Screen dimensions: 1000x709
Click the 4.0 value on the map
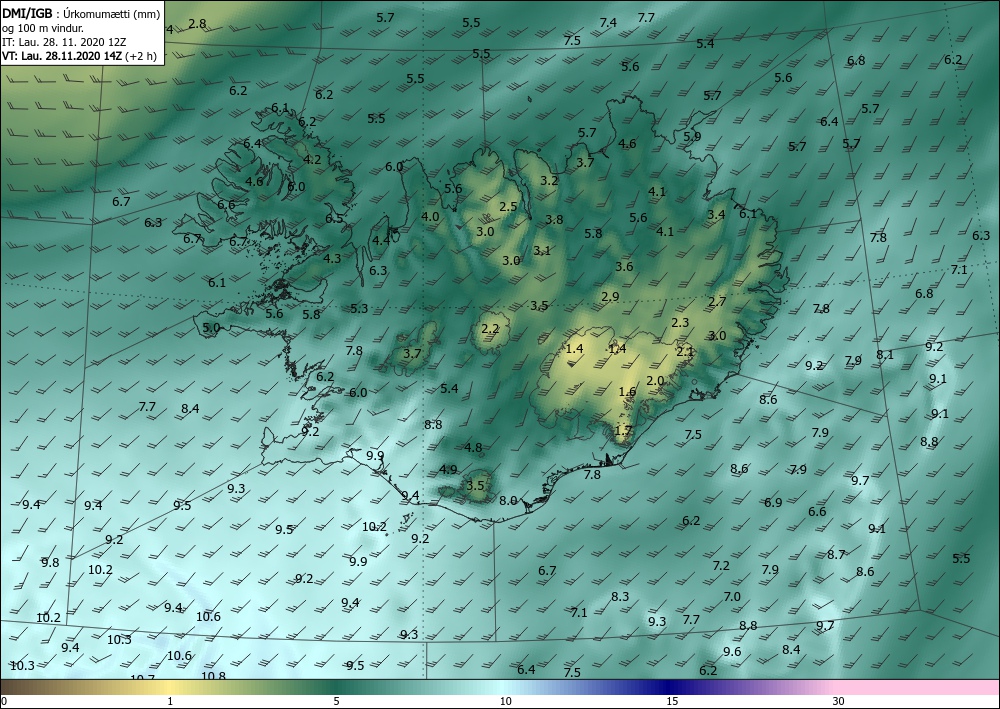coord(430,217)
